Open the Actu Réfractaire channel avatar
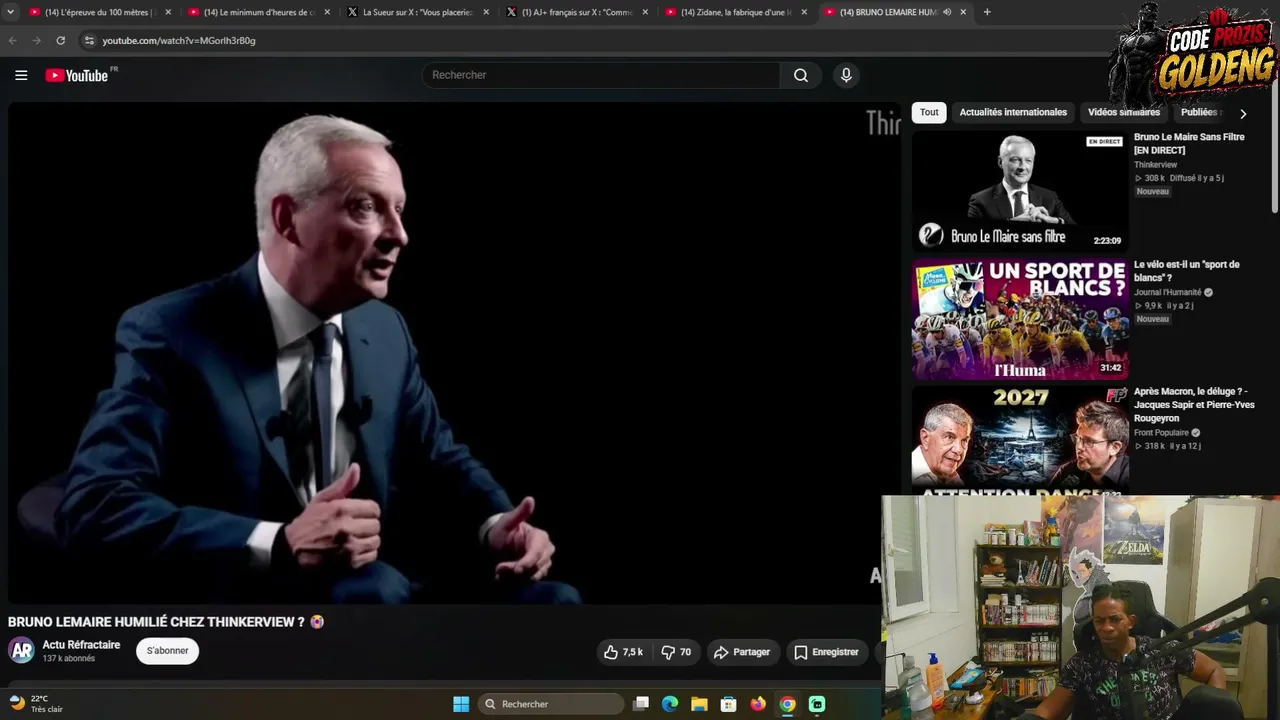The image size is (1280, 720). click(x=21, y=651)
